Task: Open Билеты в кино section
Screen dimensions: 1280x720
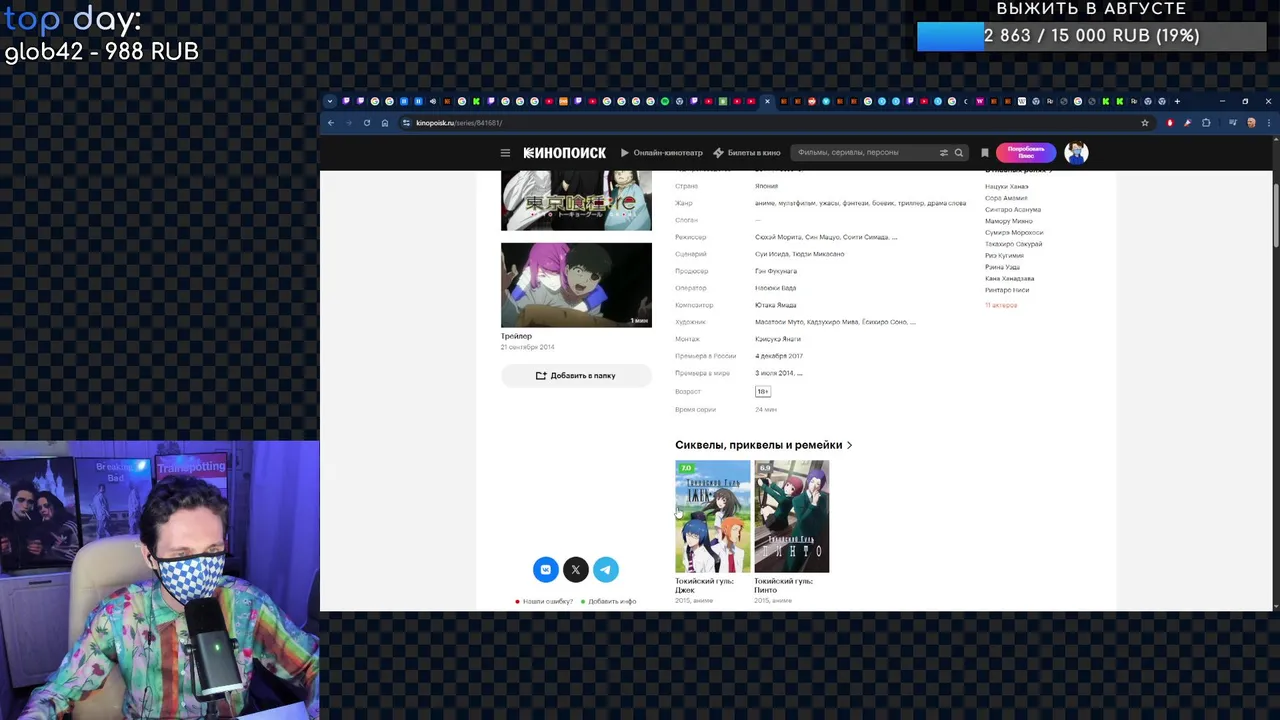Action: click(x=747, y=153)
